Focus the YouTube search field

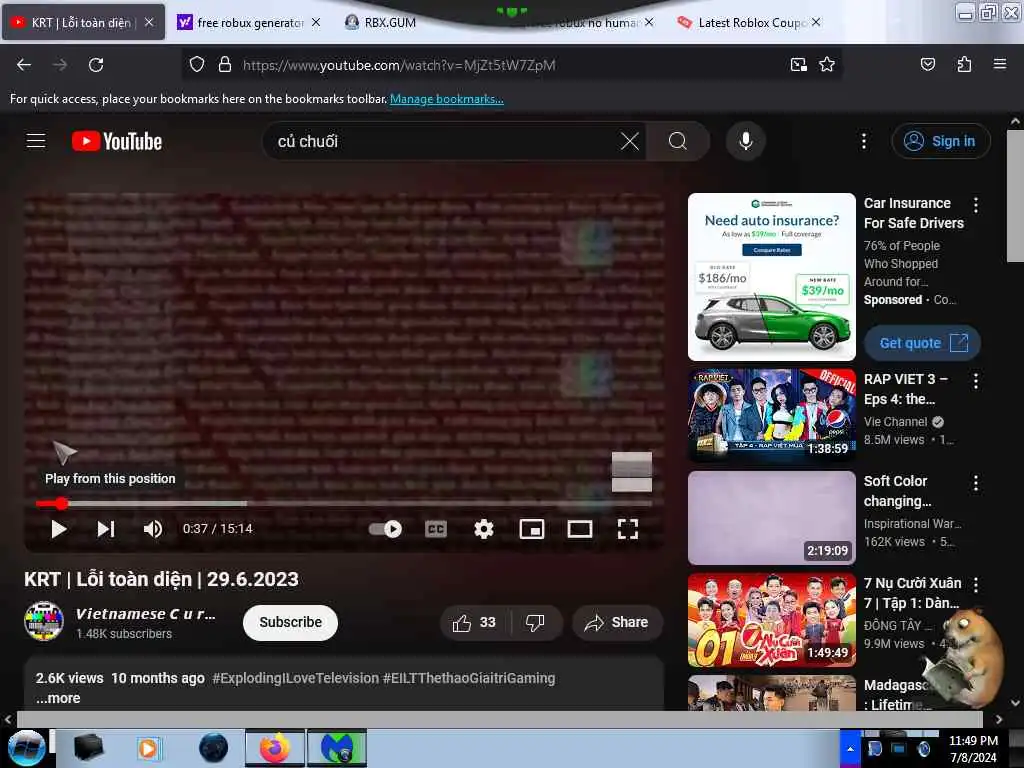tap(444, 141)
